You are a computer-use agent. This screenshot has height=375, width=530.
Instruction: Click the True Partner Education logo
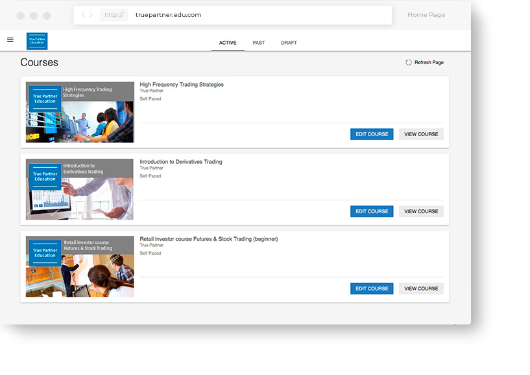pos(37,41)
